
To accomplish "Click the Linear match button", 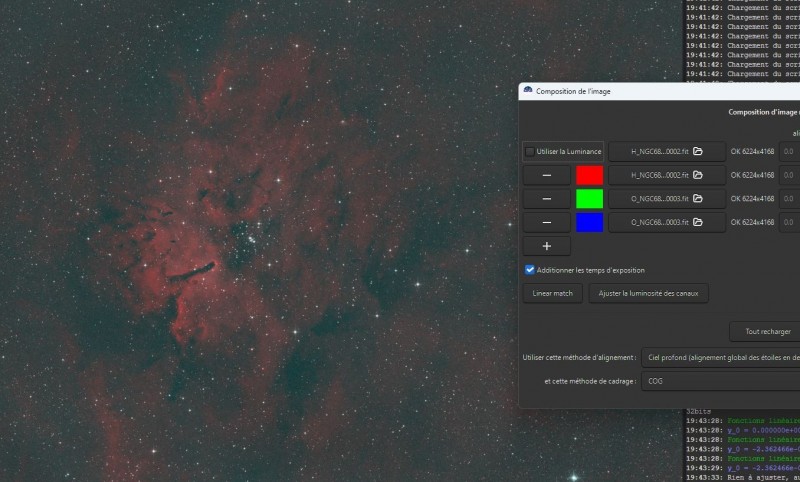I will click(x=553, y=293).
